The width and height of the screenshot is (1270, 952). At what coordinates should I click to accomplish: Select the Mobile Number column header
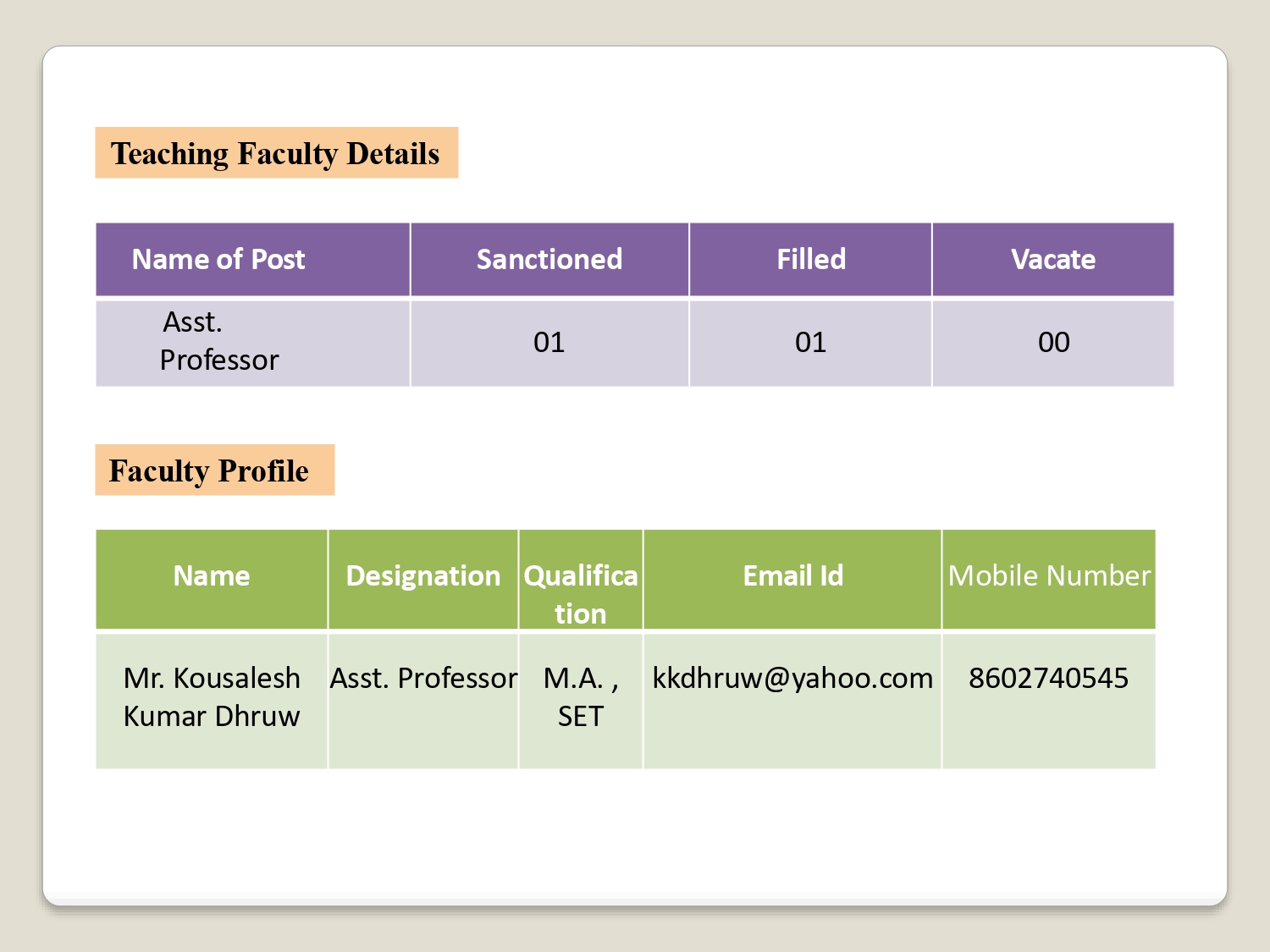1048,576
